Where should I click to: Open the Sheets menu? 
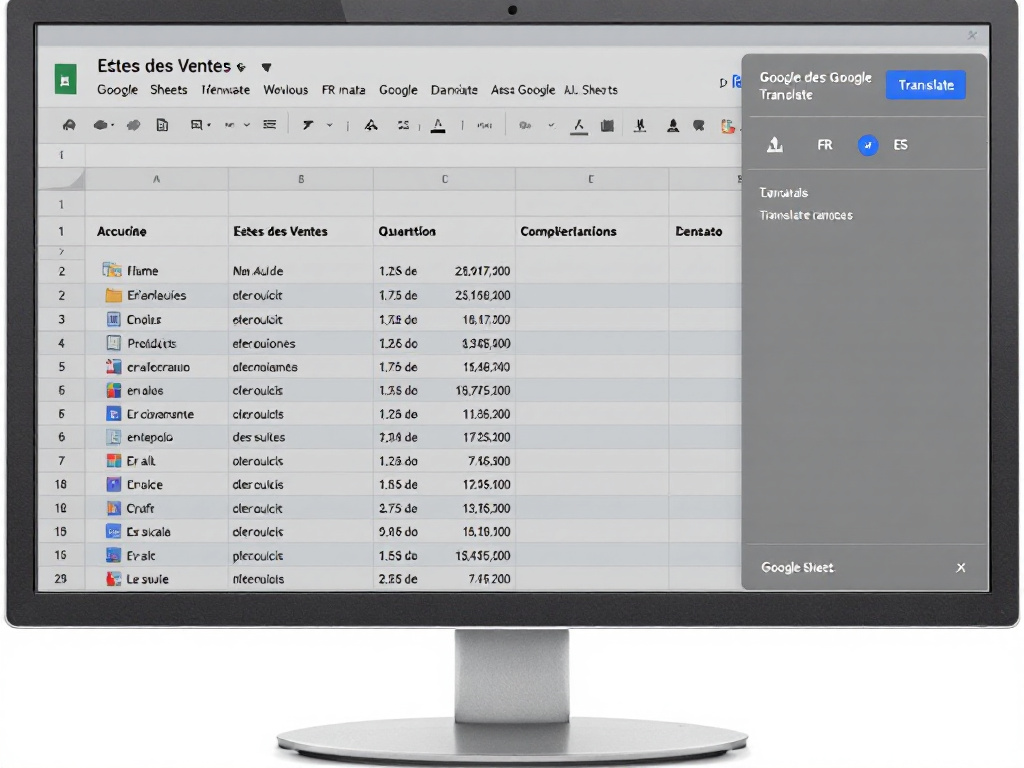(168, 89)
